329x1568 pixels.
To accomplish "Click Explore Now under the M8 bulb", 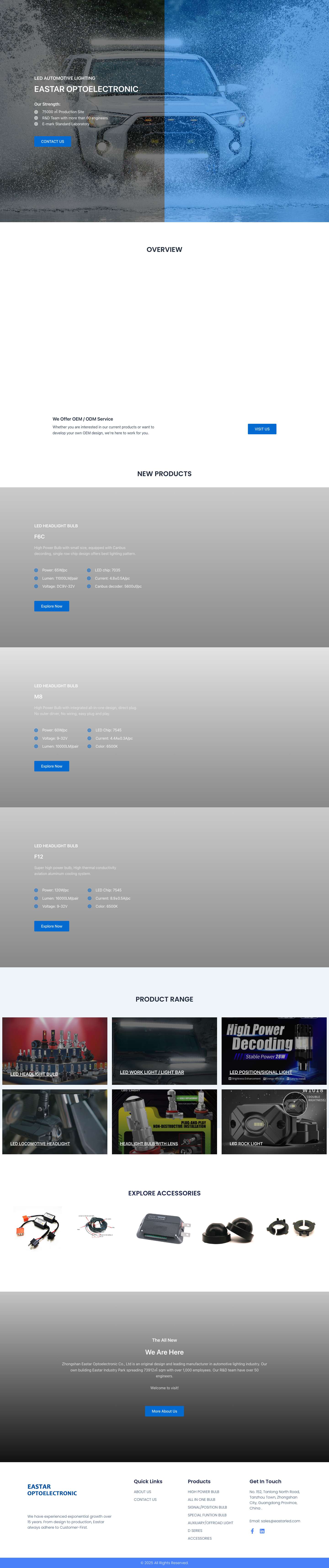I will pyautogui.click(x=52, y=766).
